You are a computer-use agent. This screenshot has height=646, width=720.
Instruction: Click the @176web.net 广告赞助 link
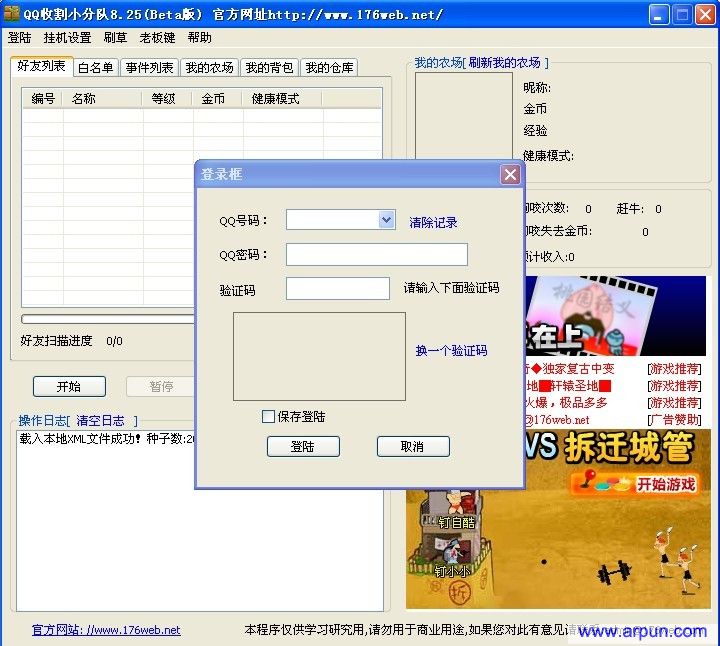pyautogui.click(x=558, y=420)
